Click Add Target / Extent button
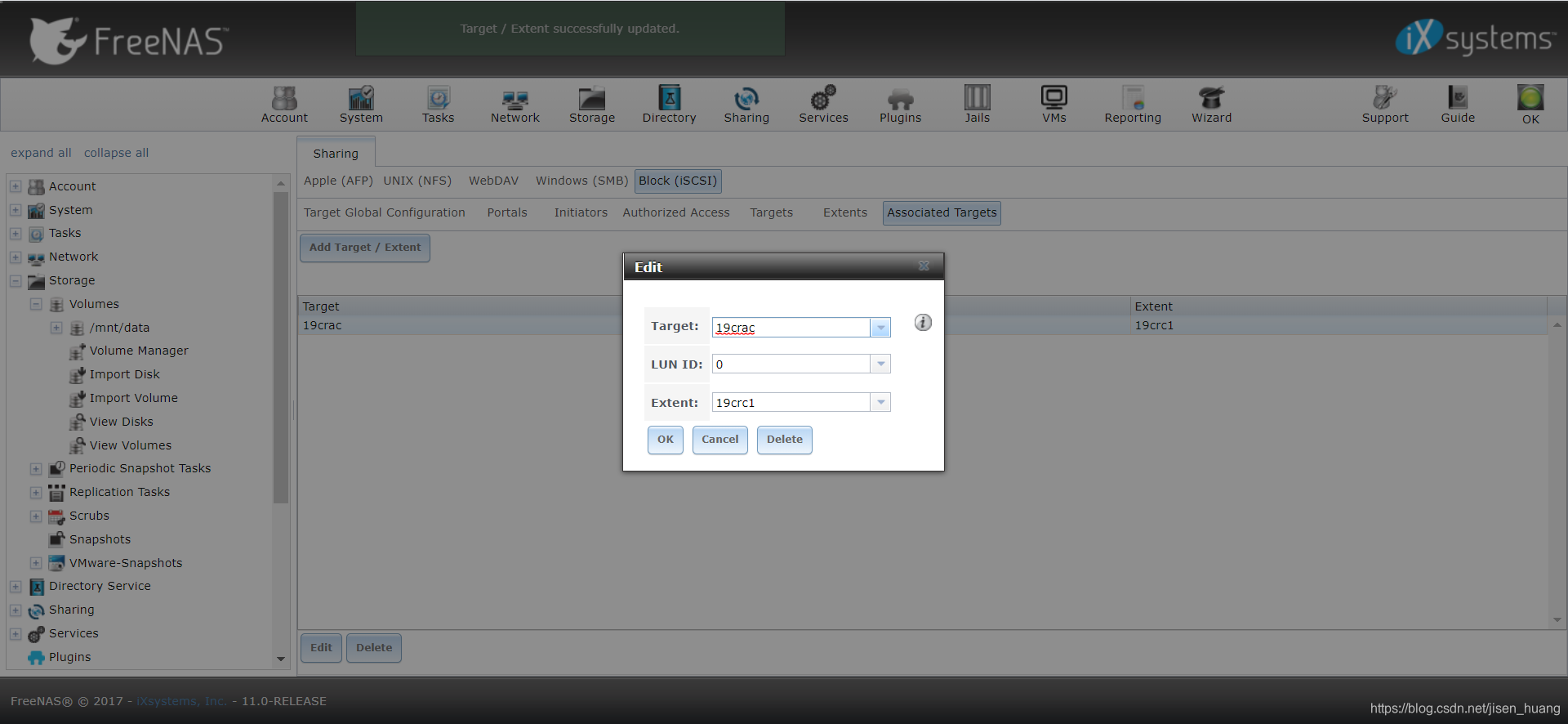Viewport: 1568px width, 724px height. point(365,248)
